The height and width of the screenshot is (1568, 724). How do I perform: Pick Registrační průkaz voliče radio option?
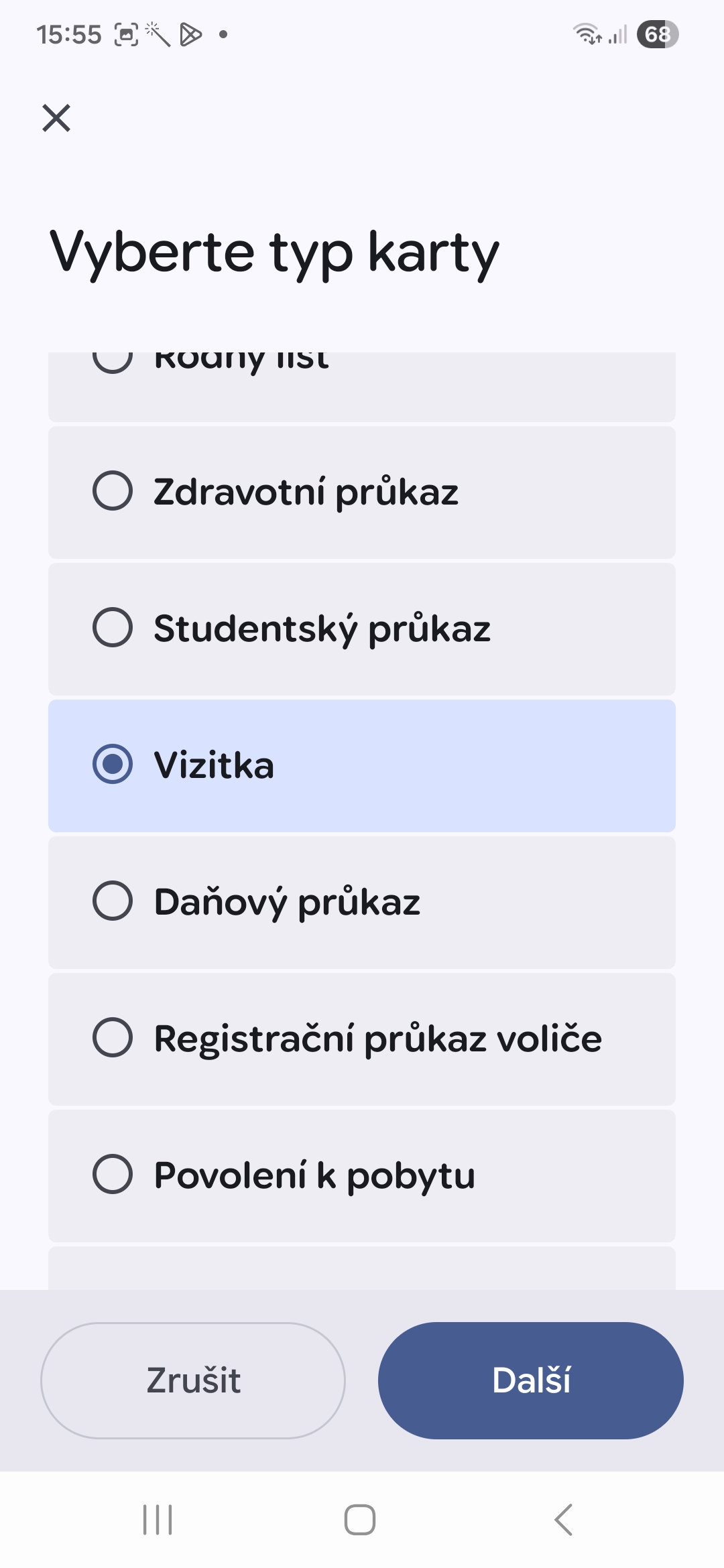[x=113, y=1037]
